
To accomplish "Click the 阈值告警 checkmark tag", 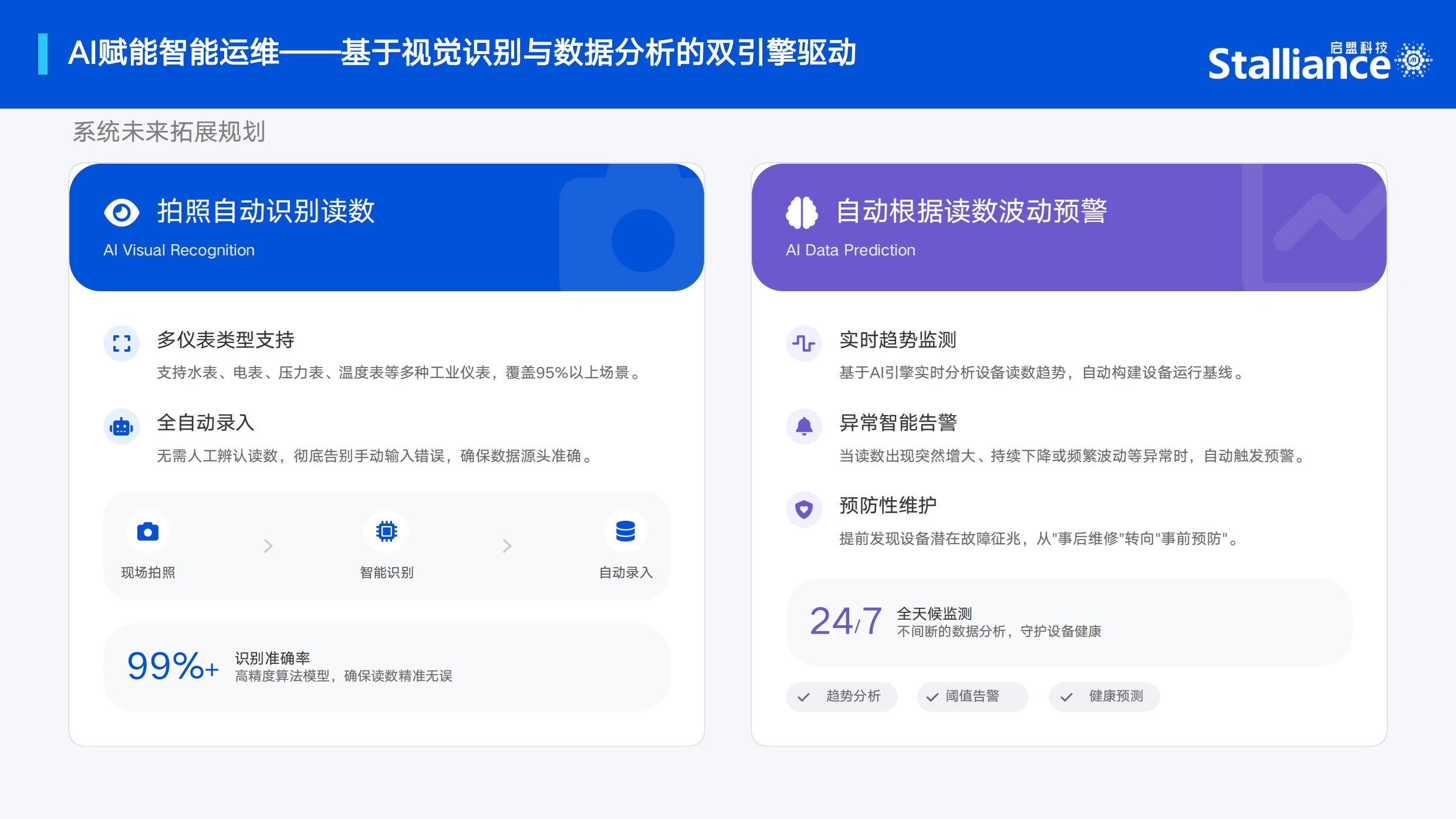I will pyautogui.click(x=972, y=696).
